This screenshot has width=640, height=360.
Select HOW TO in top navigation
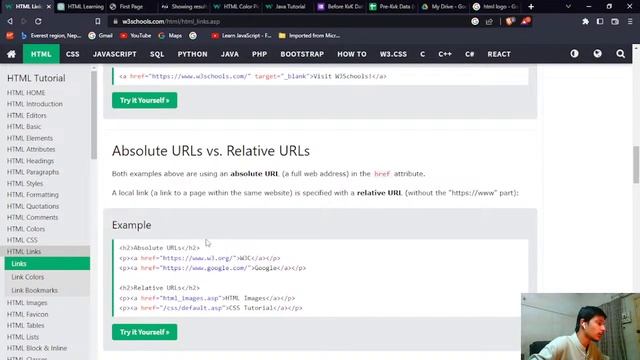point(352,54)
